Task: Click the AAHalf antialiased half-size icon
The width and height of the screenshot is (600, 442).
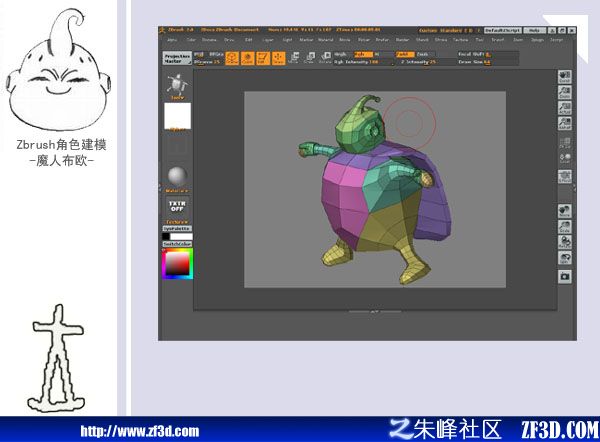Action: [x=564, y=123]
